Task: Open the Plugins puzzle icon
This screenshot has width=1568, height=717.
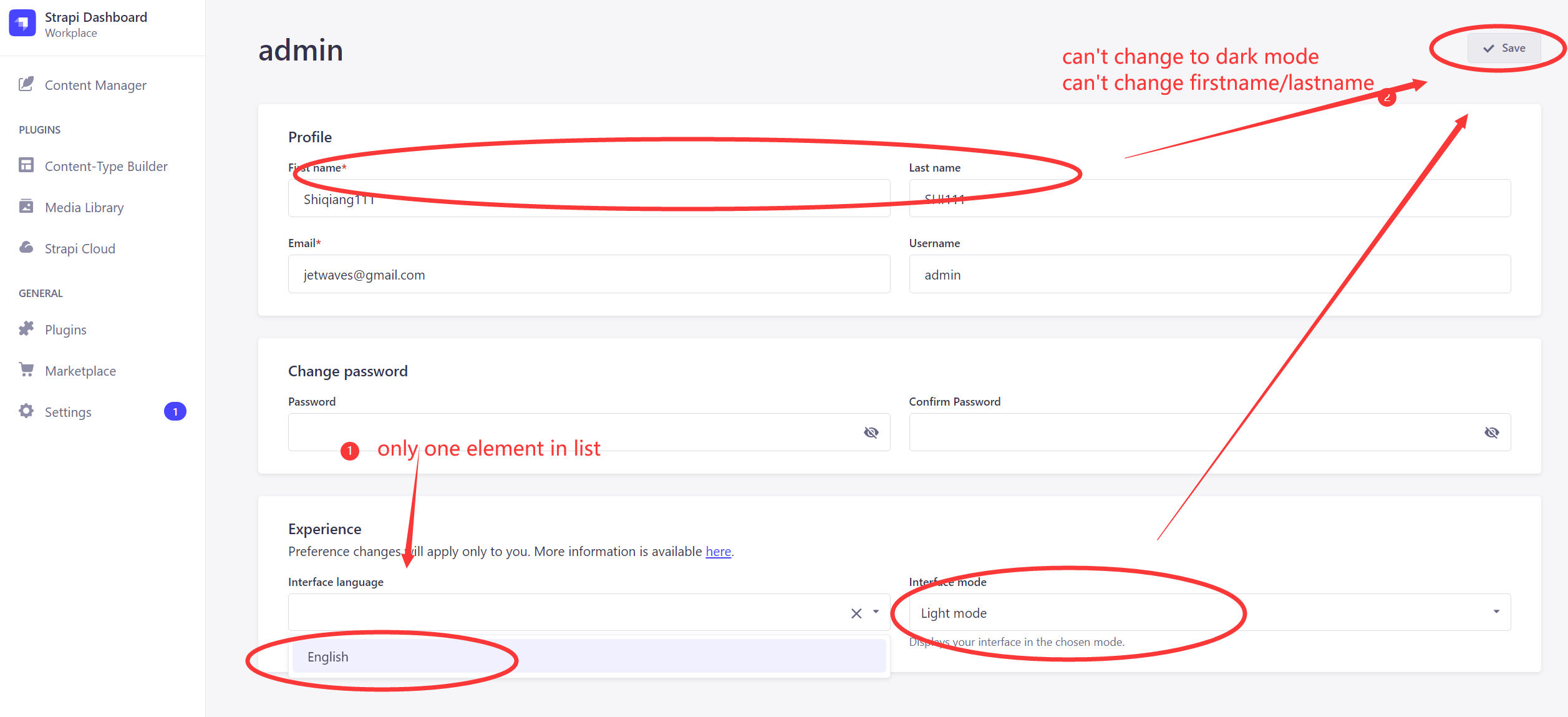Action: (x=26, y=329)
